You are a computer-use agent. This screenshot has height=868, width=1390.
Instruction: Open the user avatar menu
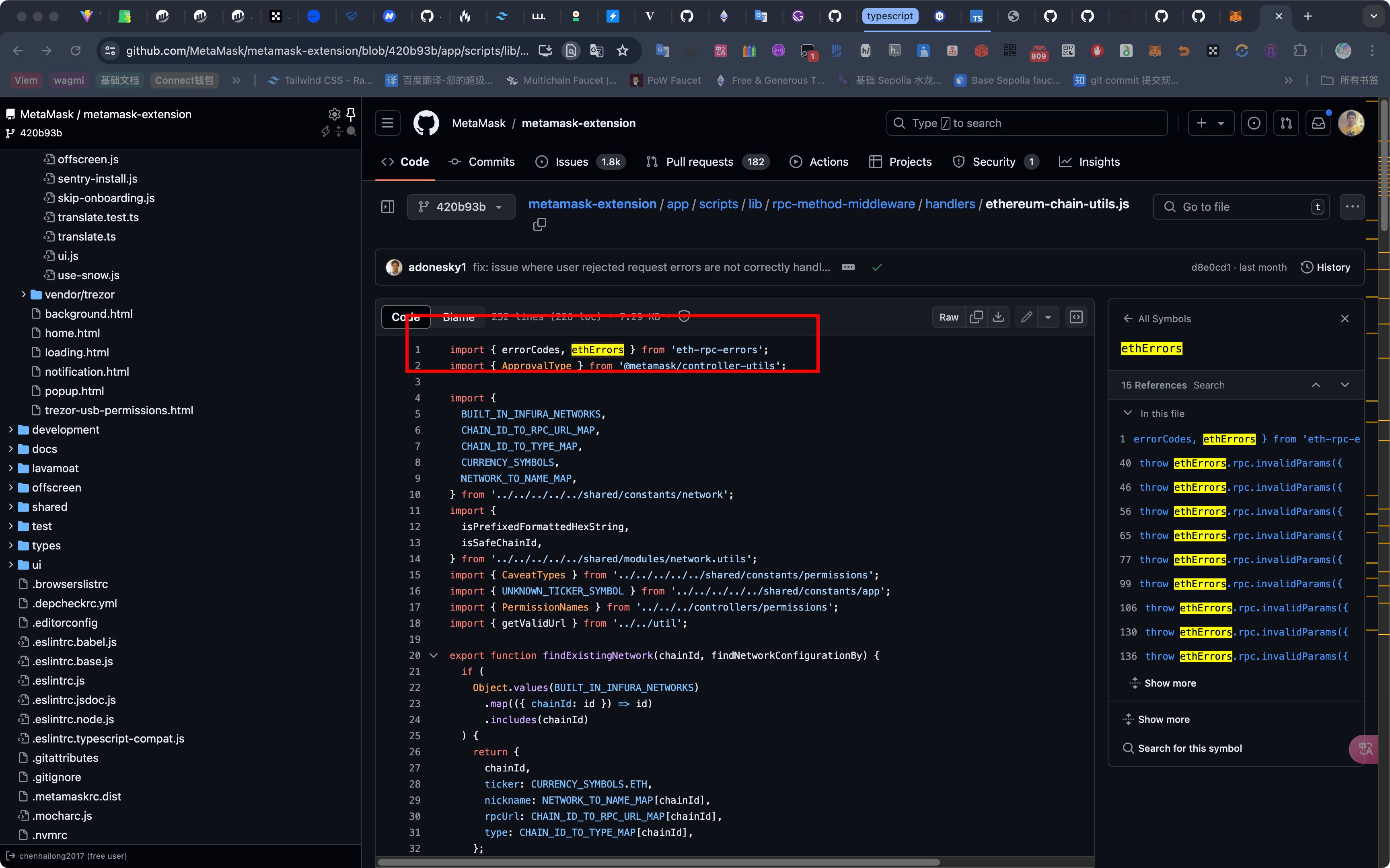1351,123
